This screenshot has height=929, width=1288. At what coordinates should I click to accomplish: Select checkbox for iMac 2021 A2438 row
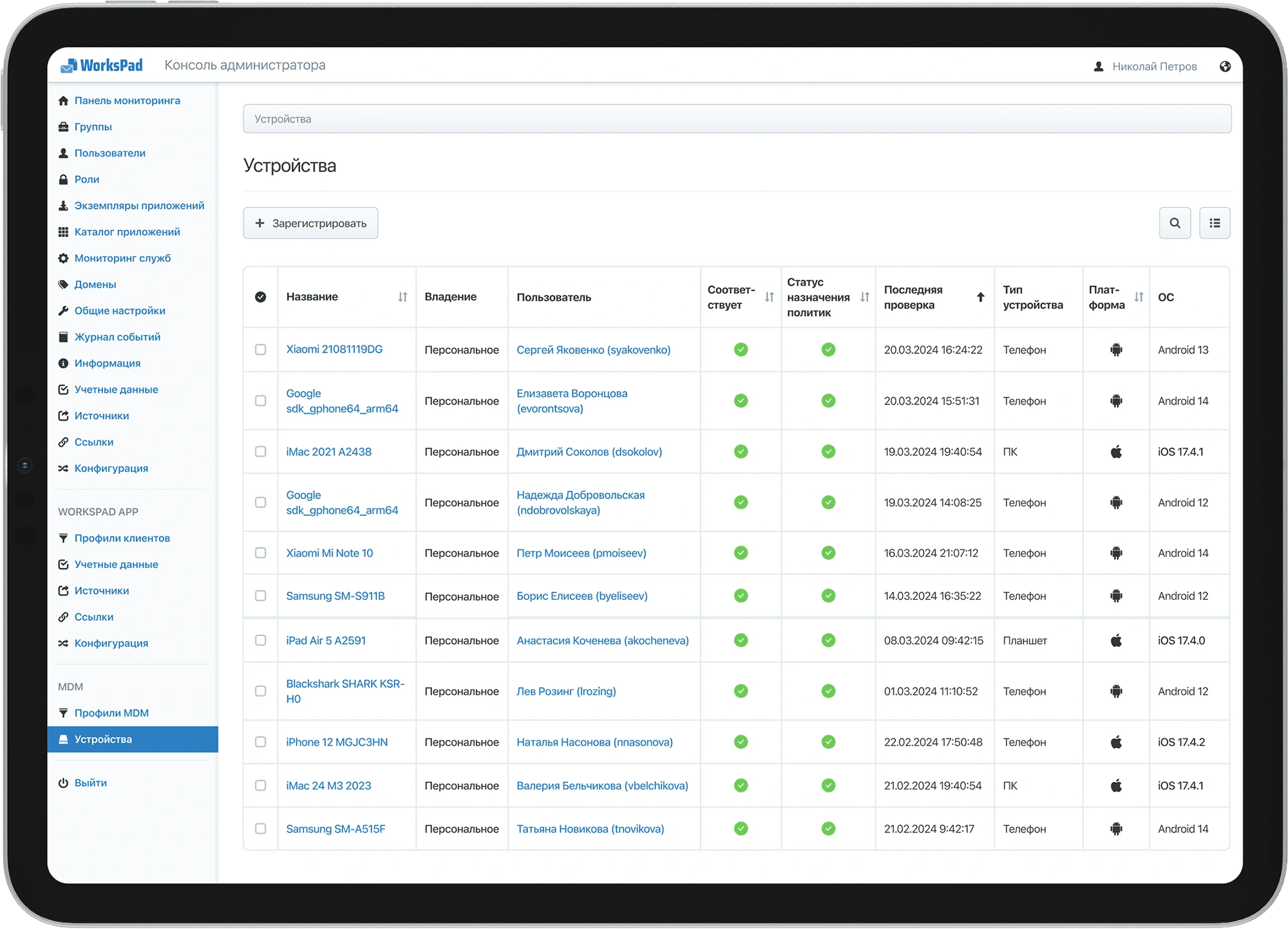(260, 451)
